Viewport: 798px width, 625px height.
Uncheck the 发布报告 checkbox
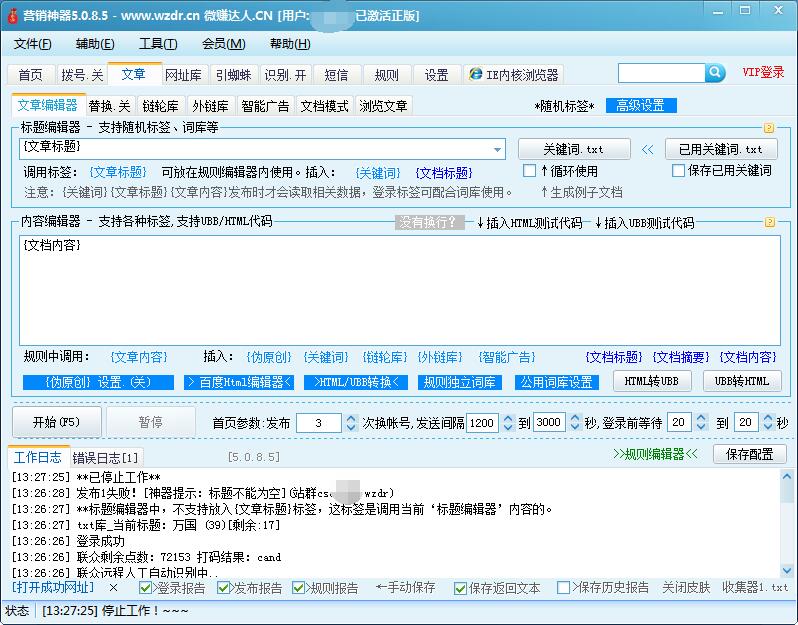click(x=223, y=588)
